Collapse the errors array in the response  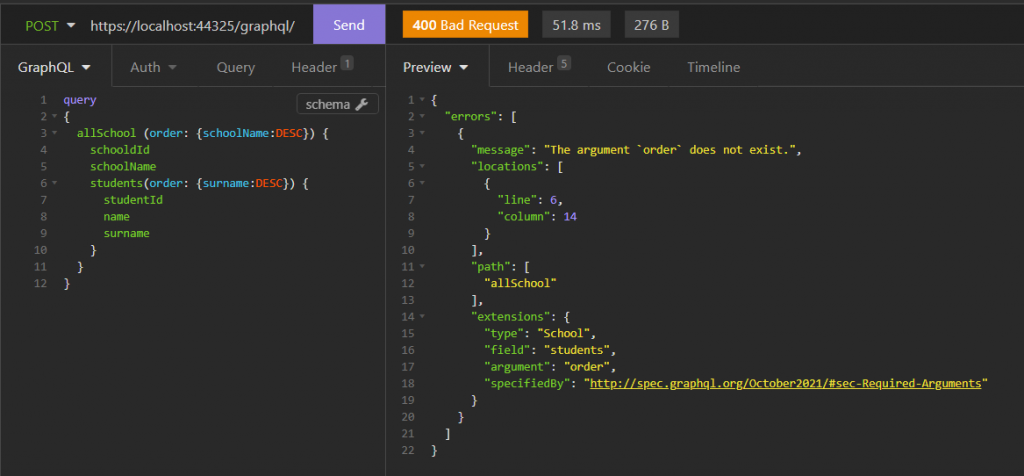pyautogui.click(x=420, y=117)
